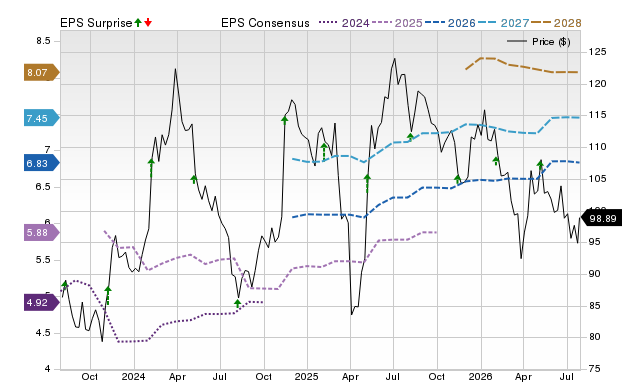Click the 5.5 label on the EPS axis
The width and height of the screenshot is (640, 382).
(43, 260)
